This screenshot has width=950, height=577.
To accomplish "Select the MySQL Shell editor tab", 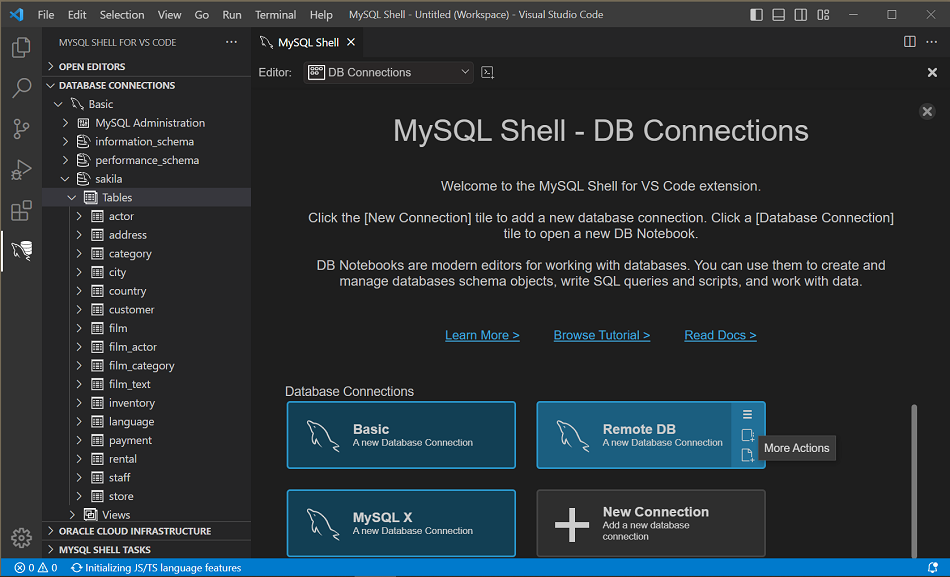I will click(x=307, y=43).
